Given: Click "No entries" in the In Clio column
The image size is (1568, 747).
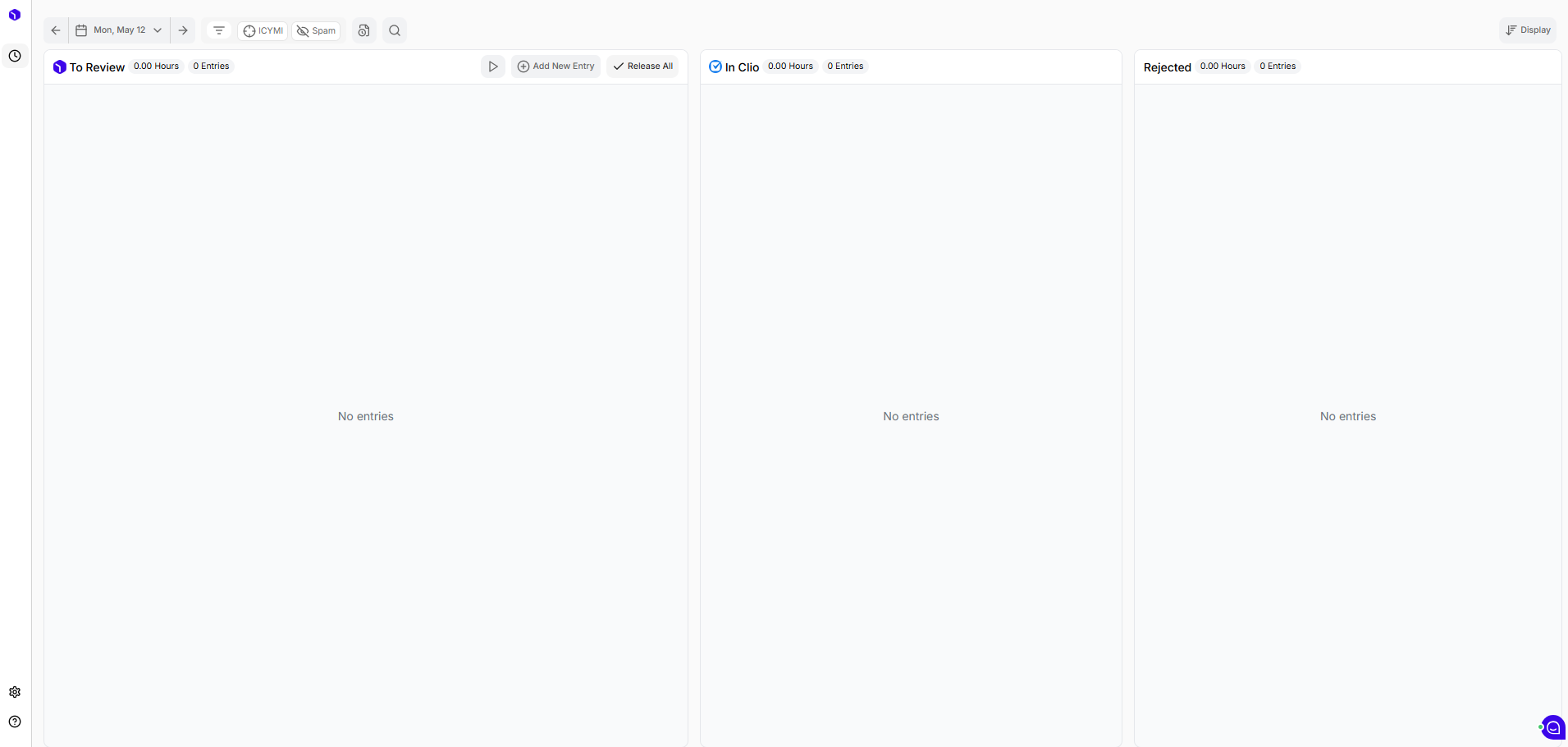Looking at the screenshot, I should (x=911, y=416).
